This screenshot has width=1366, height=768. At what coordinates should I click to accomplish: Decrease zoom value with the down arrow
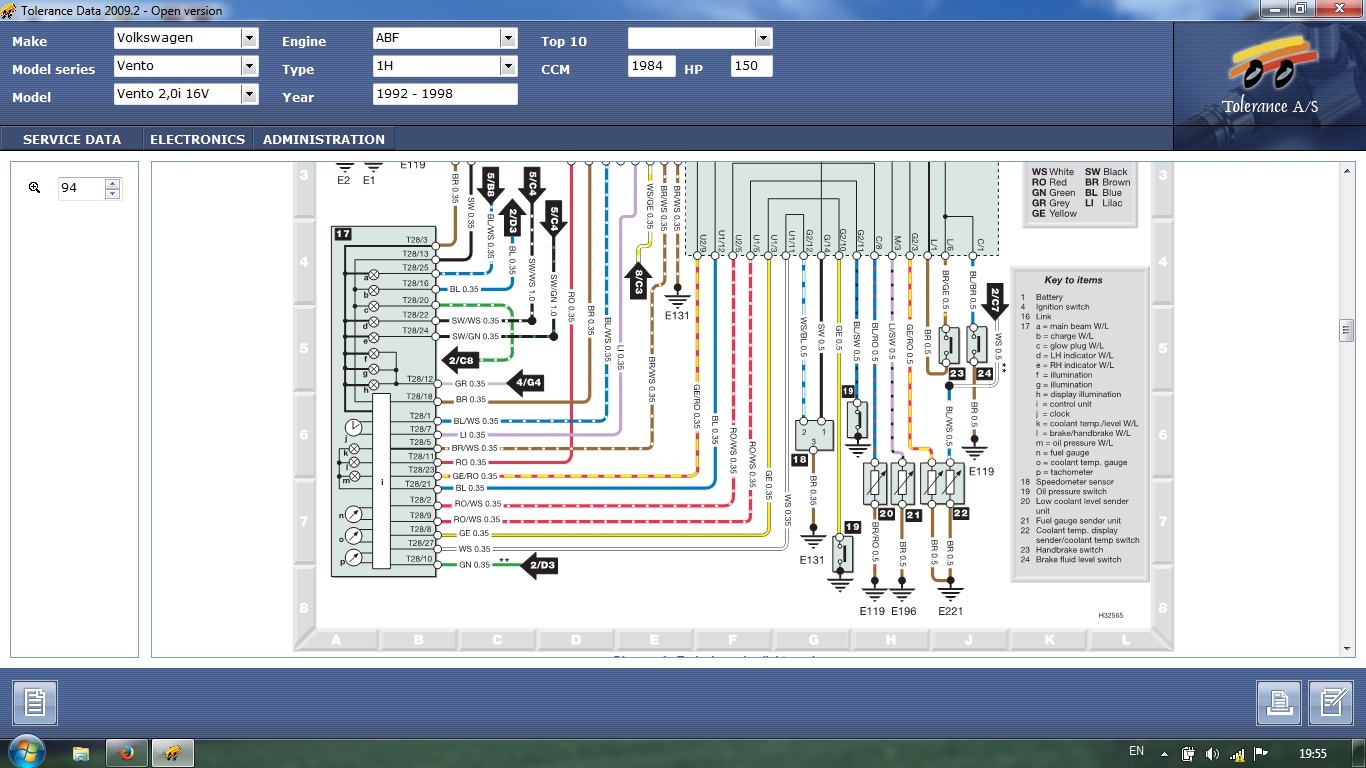(112, 193)
